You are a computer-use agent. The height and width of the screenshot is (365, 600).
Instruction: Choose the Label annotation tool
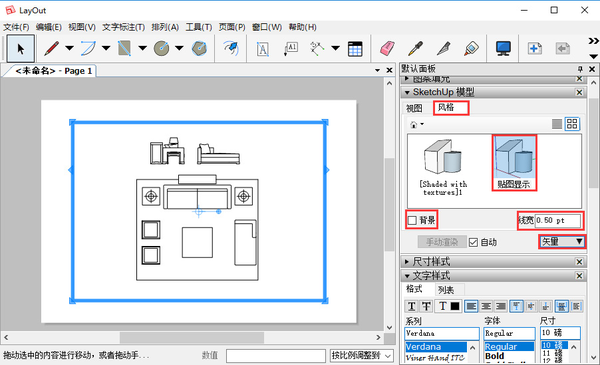(291, 49)
